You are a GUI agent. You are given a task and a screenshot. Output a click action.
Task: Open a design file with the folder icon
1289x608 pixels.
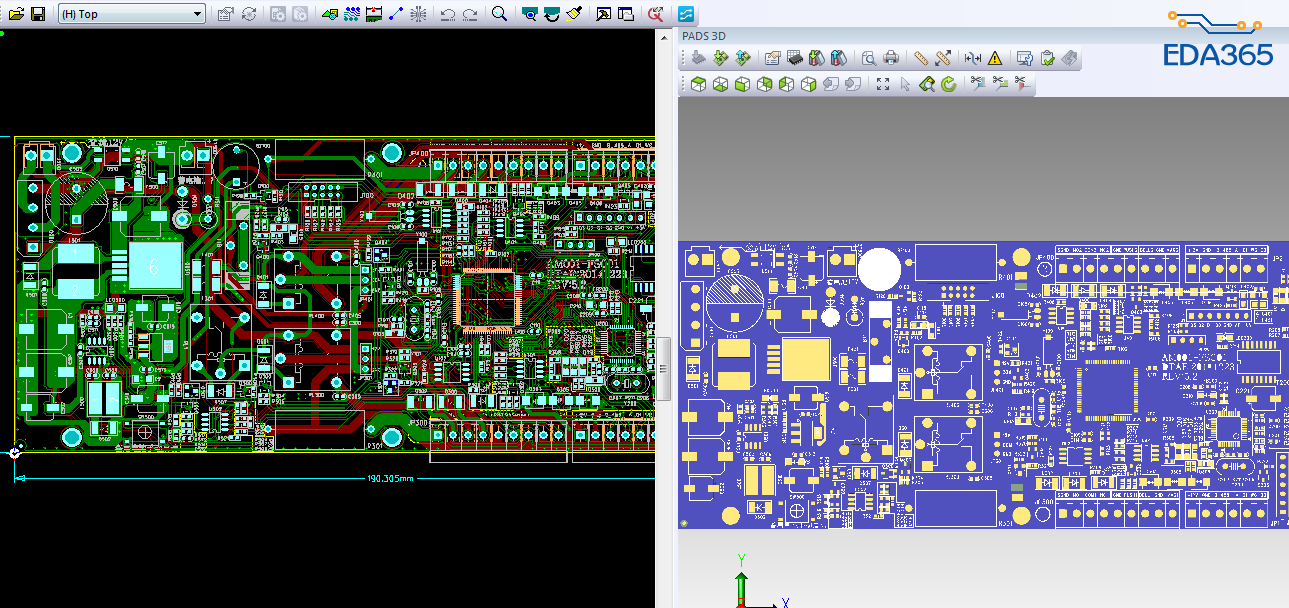[16, 14]
